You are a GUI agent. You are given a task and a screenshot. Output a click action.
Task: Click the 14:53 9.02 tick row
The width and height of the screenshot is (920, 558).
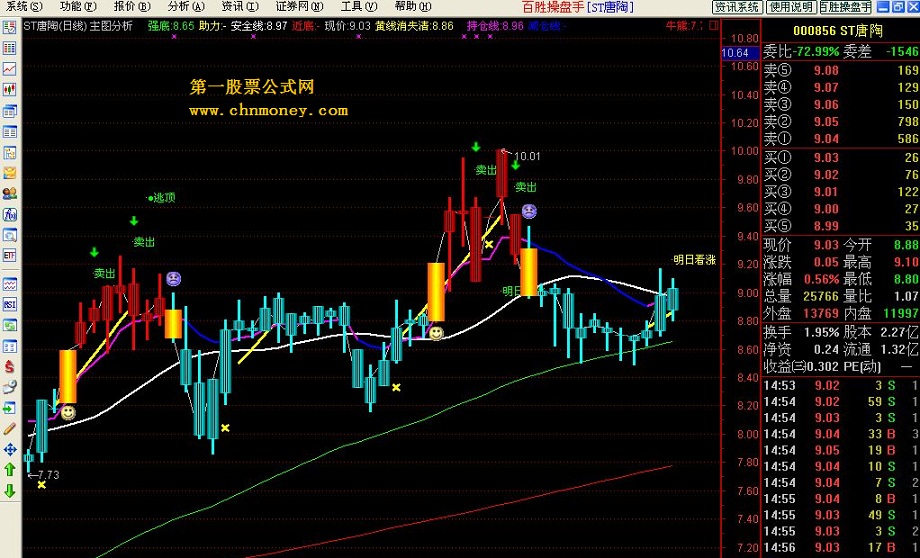coord(840,385)
